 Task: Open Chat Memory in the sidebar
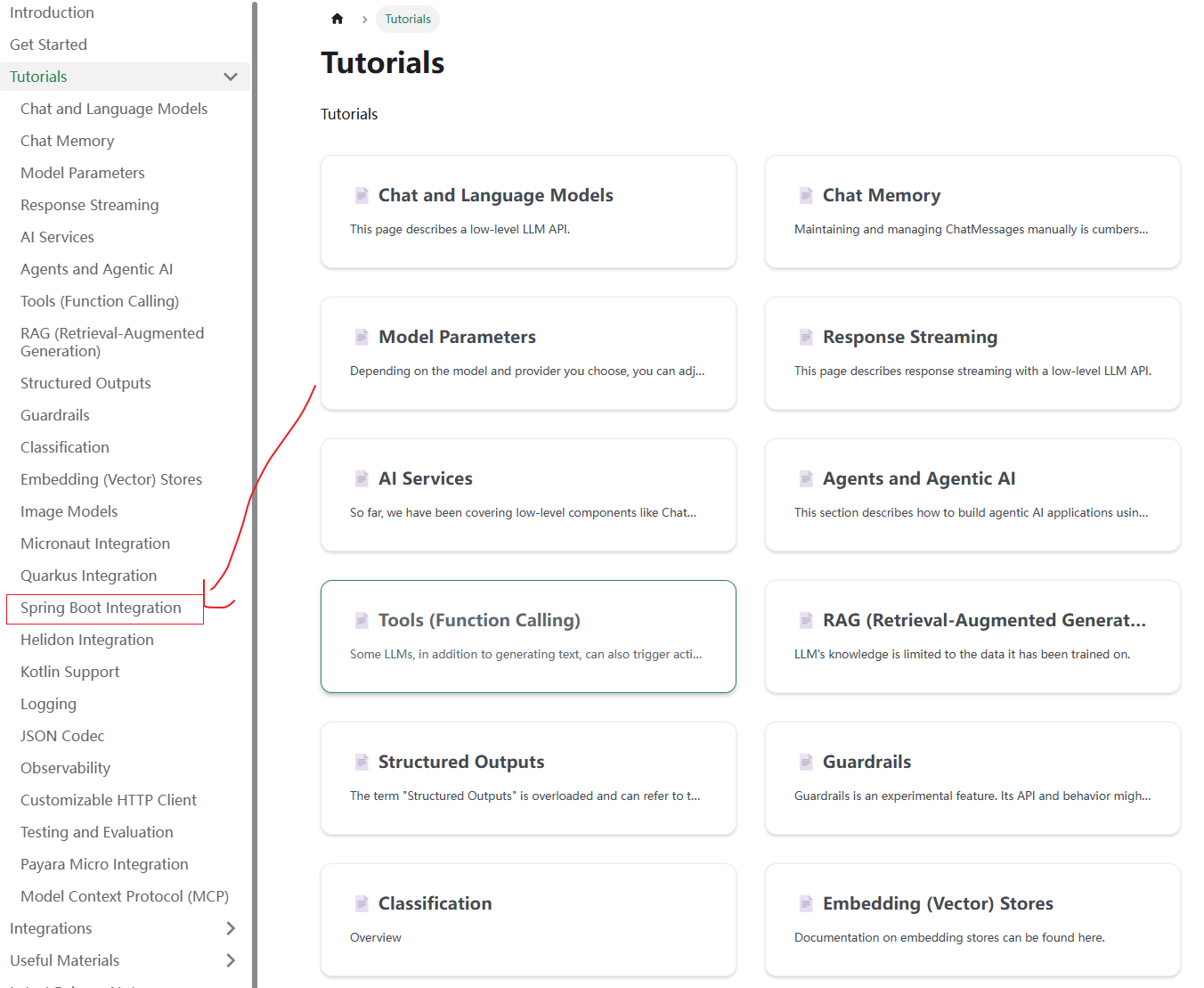coord(67,141)
